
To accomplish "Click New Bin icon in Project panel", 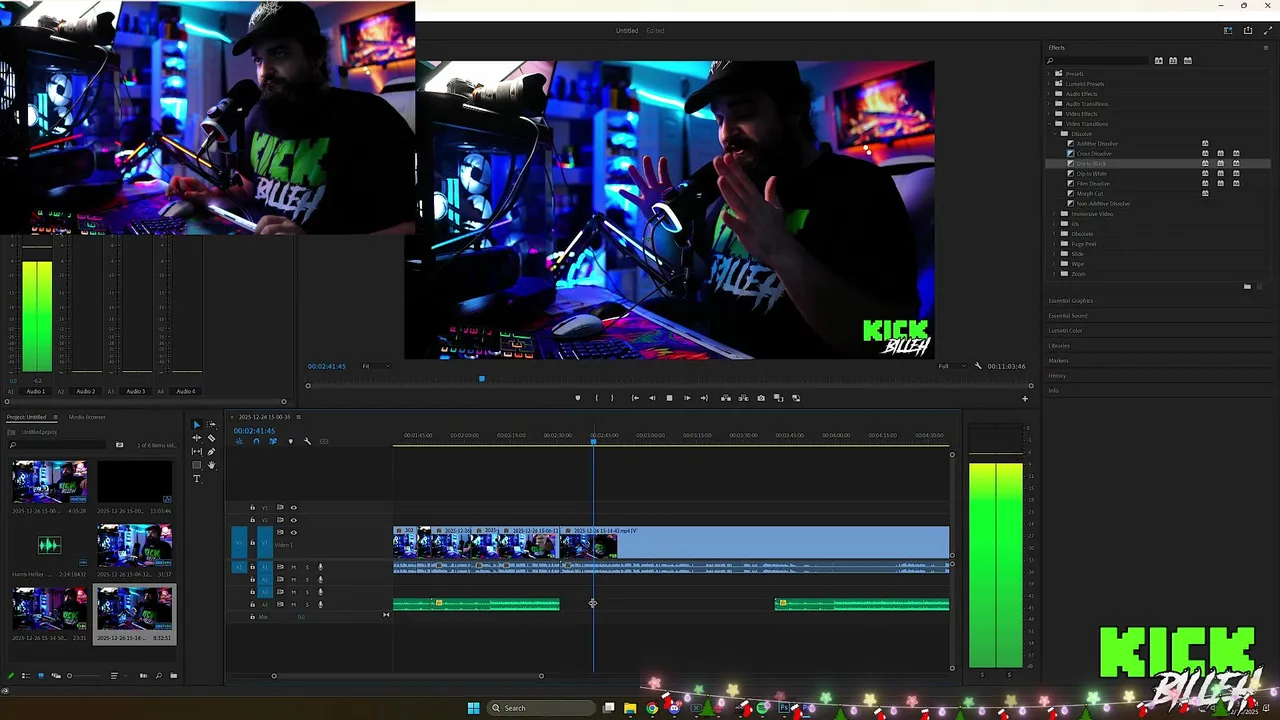I will [x=173, y=676].
